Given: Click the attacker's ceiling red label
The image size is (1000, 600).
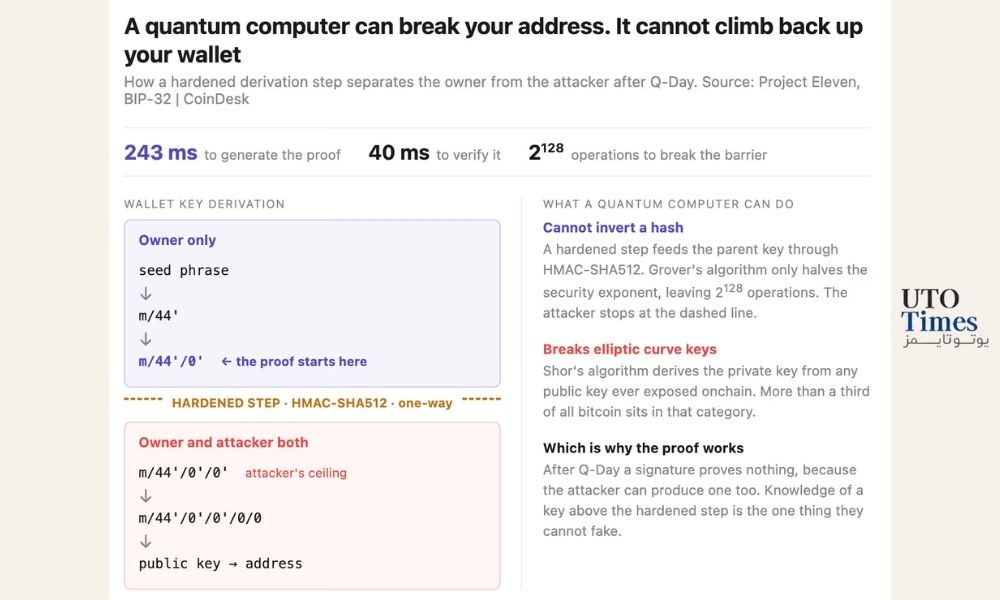Looking at the screenshot, I should pyautogui.click(x=296, y=473).
